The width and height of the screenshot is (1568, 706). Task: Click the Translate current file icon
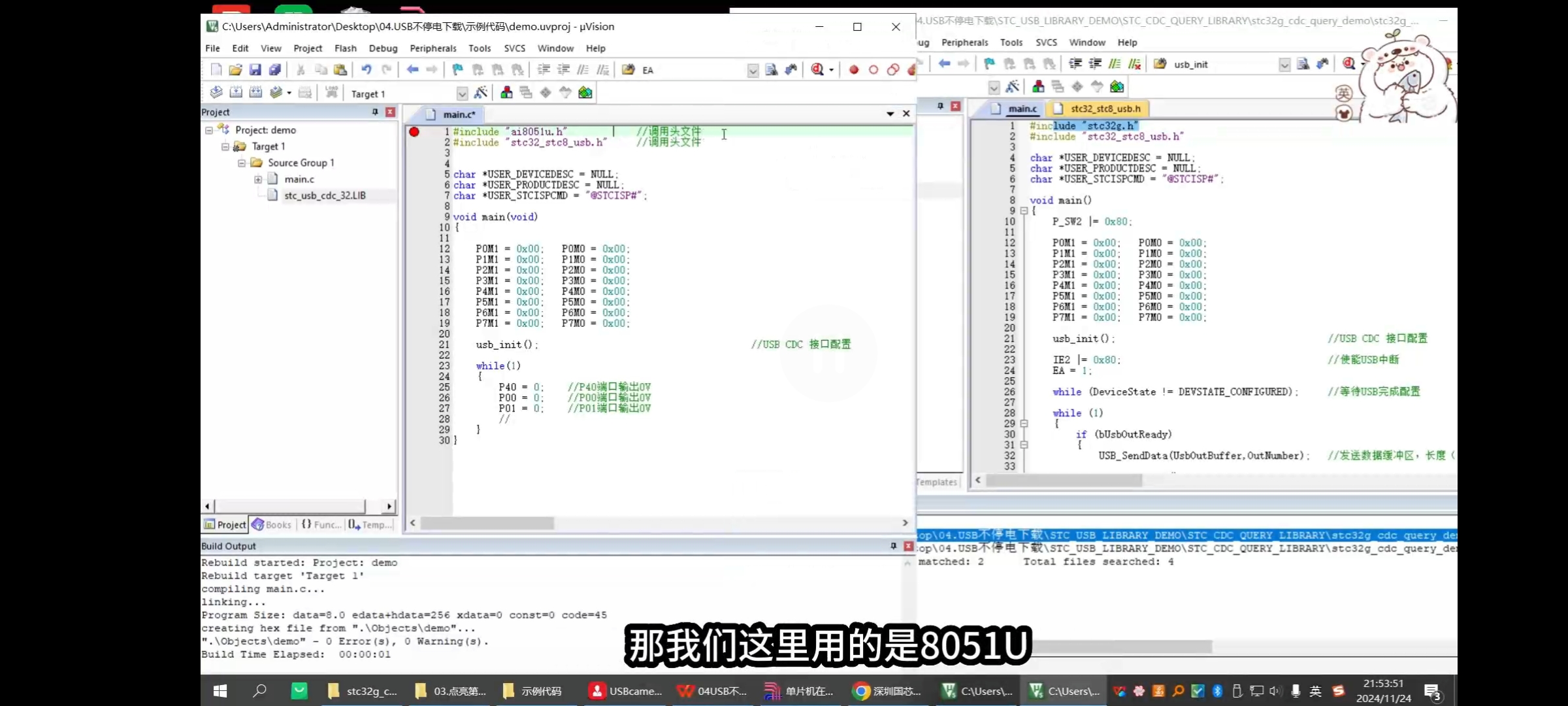point(216,92)
